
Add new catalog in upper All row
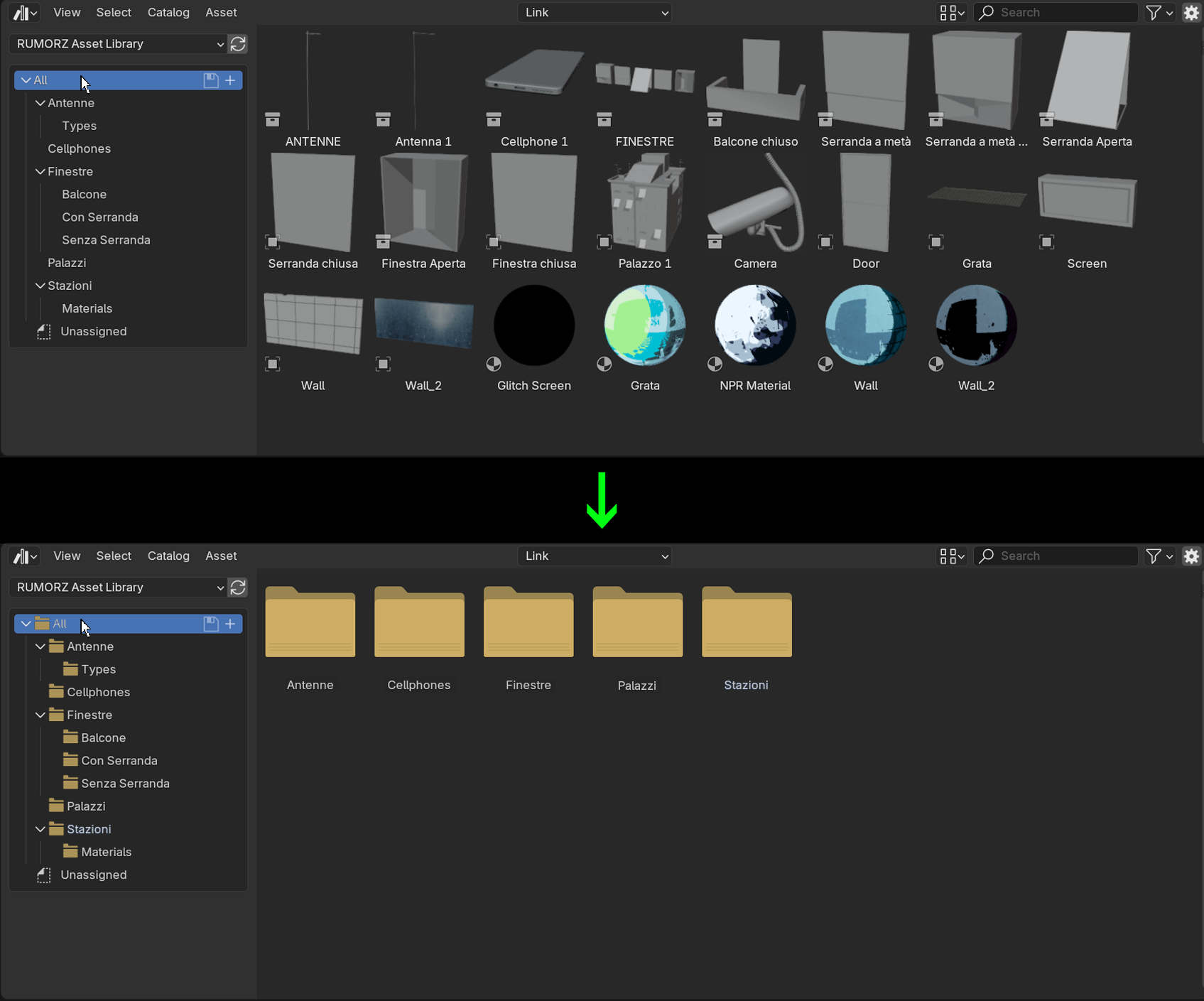click(x=230, y=80)
